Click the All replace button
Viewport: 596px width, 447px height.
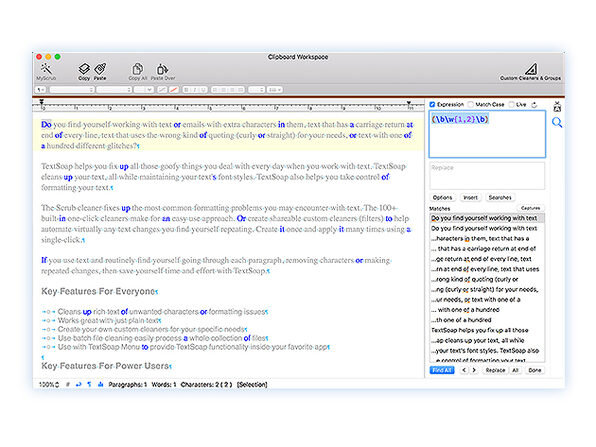point(515,370)
